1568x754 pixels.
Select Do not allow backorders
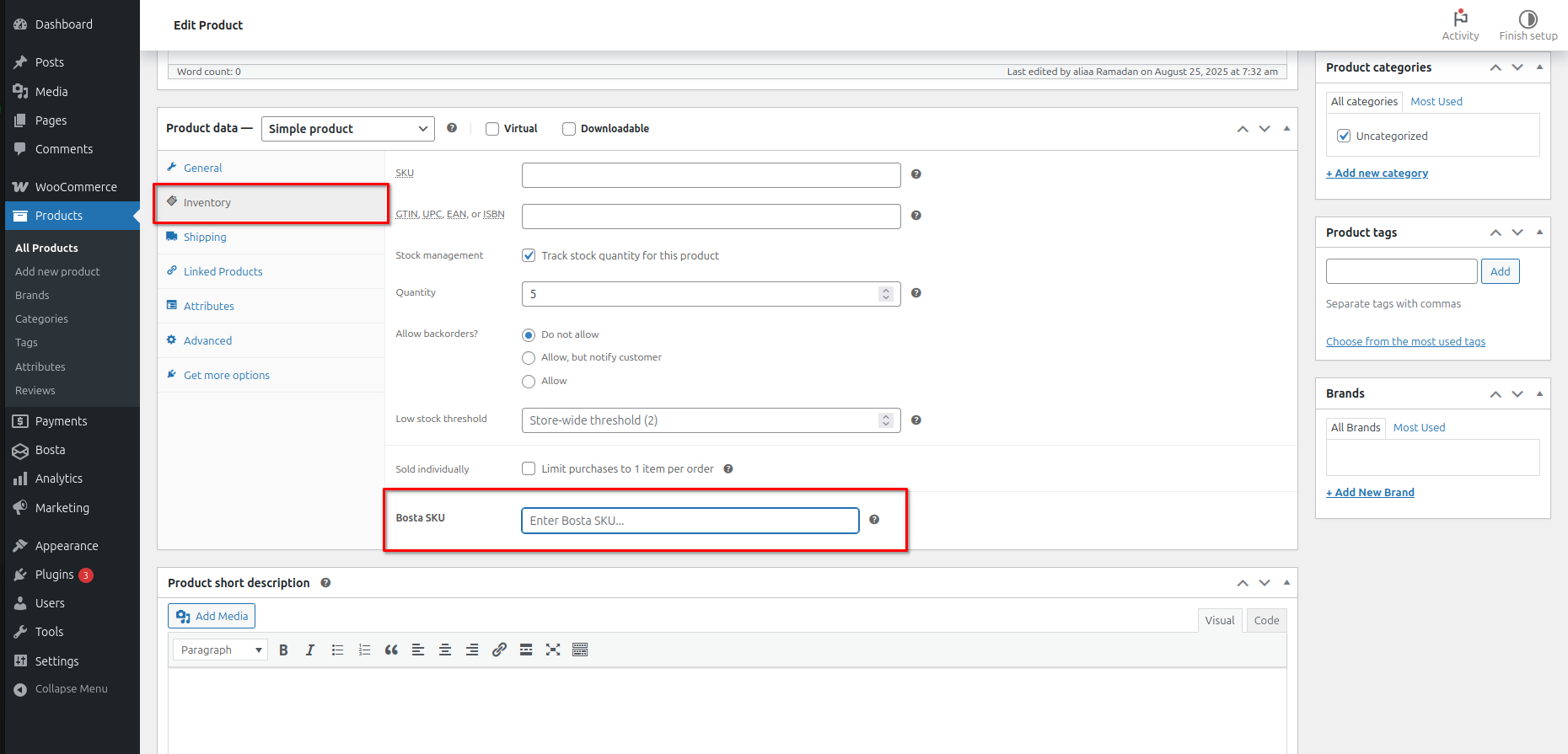(x=529, y=334)
